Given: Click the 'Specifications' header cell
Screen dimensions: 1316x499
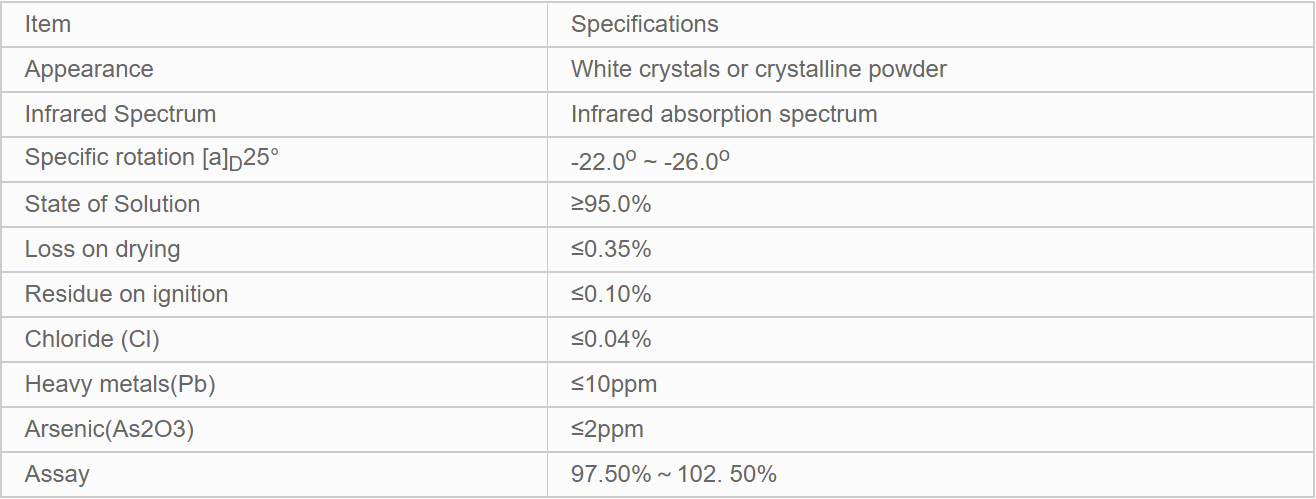Looking at the screenshot, I should (x=644, y=24).
